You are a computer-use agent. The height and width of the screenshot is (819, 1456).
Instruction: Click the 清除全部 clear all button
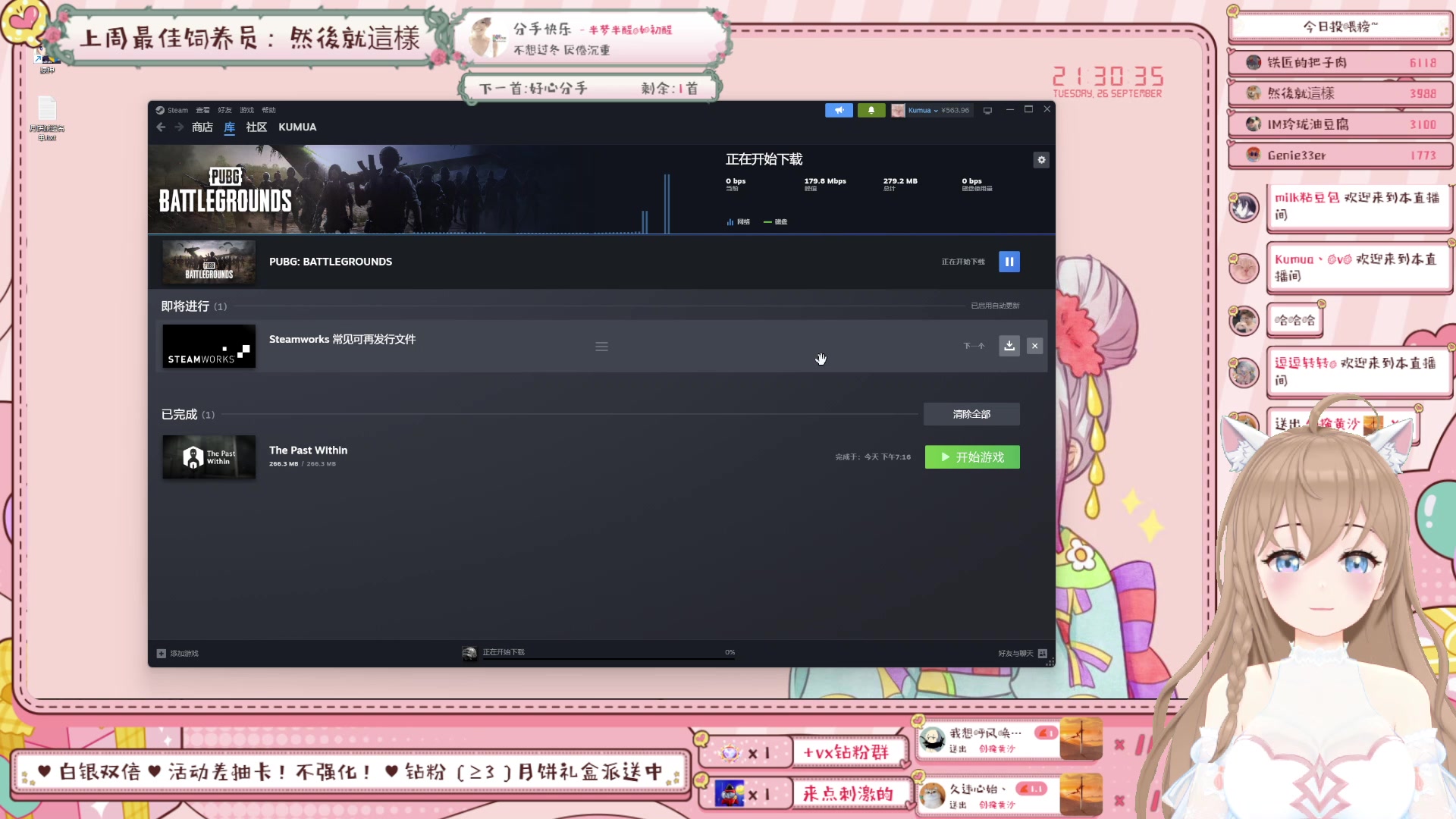[x=971, y=414]
